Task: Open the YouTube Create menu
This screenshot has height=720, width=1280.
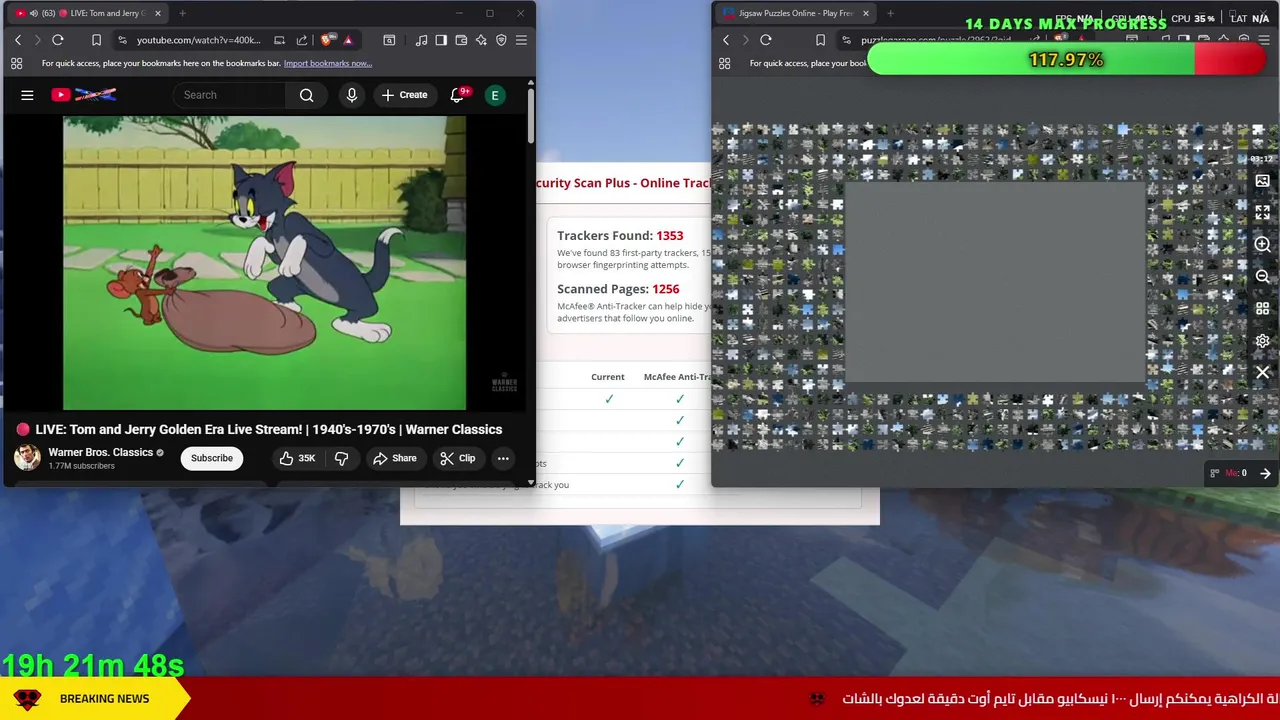Action: [x=404, y=95]
